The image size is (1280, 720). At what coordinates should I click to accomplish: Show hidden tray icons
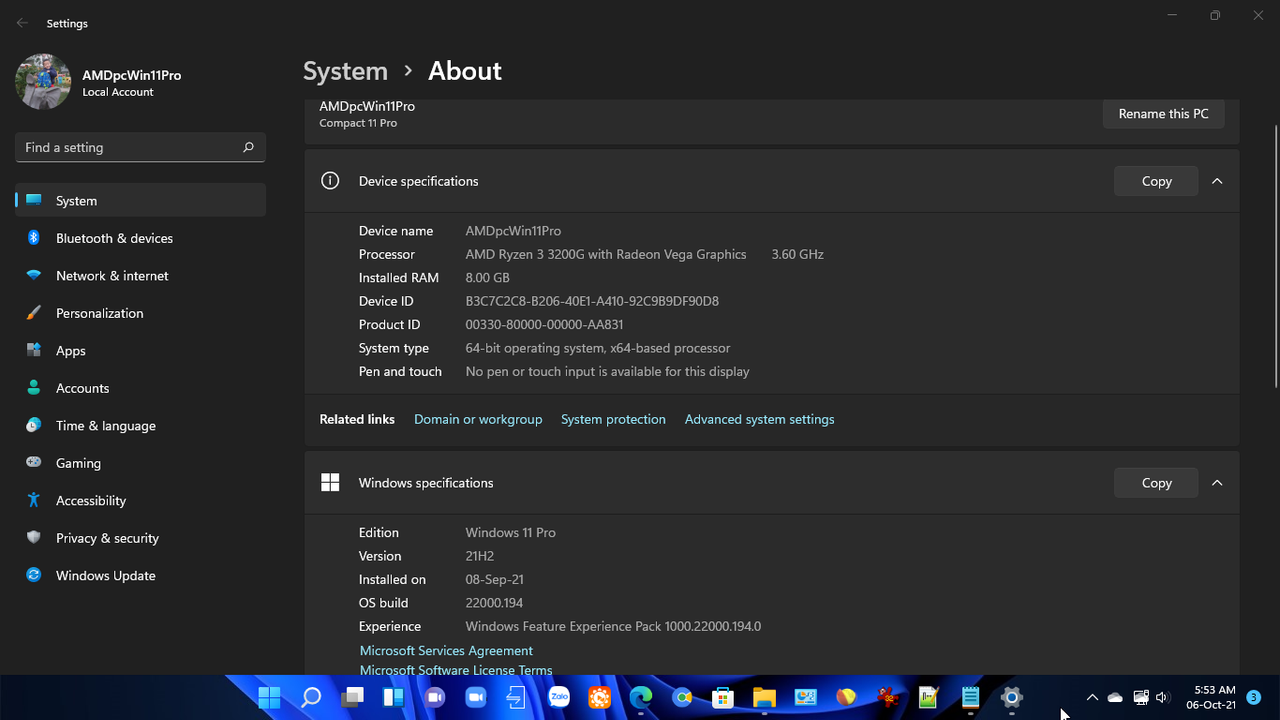[1092, 697]
